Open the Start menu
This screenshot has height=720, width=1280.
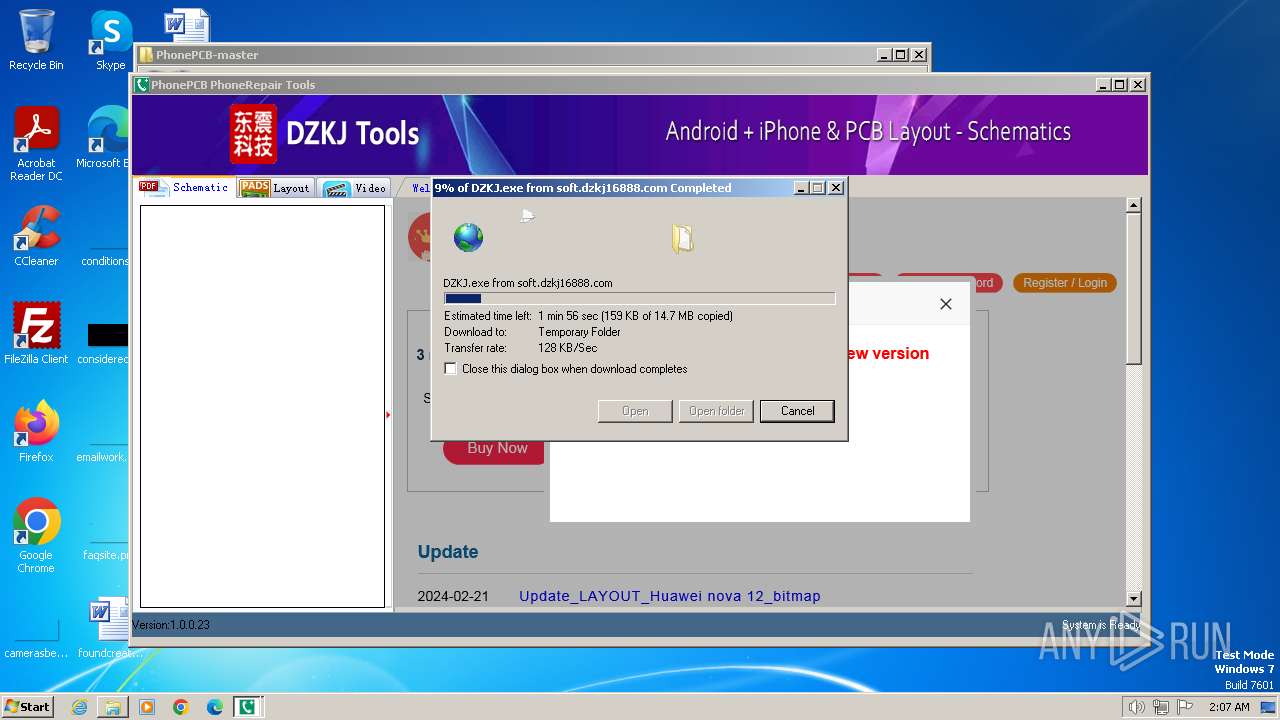click(27, 707)
